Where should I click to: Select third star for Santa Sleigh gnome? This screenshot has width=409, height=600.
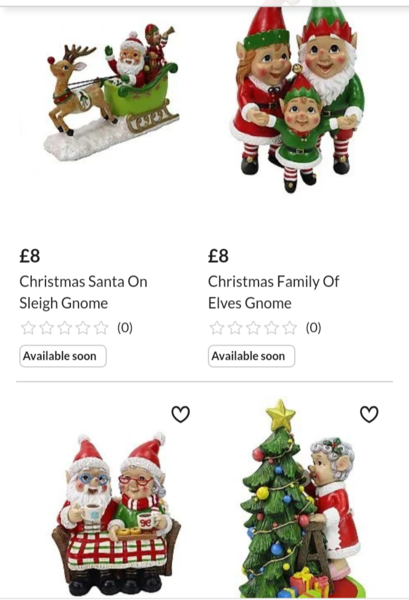[65, 328]
